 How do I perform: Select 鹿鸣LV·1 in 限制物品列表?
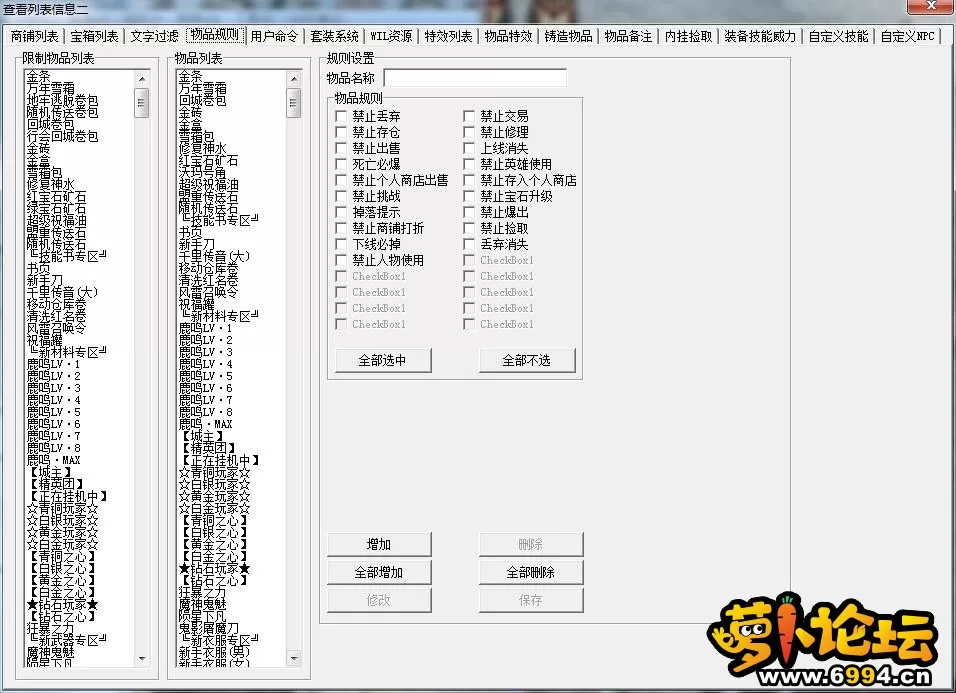(x=54, y=364)
